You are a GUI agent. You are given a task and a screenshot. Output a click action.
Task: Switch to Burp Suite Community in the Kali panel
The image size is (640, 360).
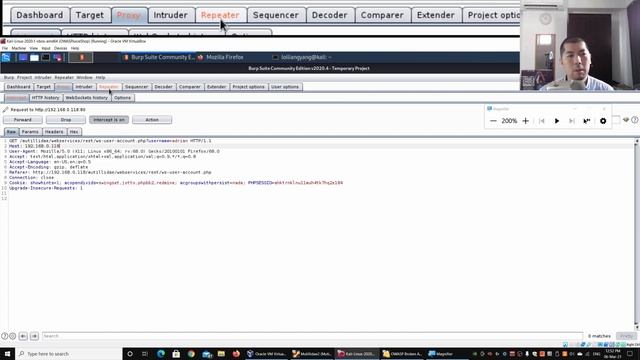click(160, 58)
